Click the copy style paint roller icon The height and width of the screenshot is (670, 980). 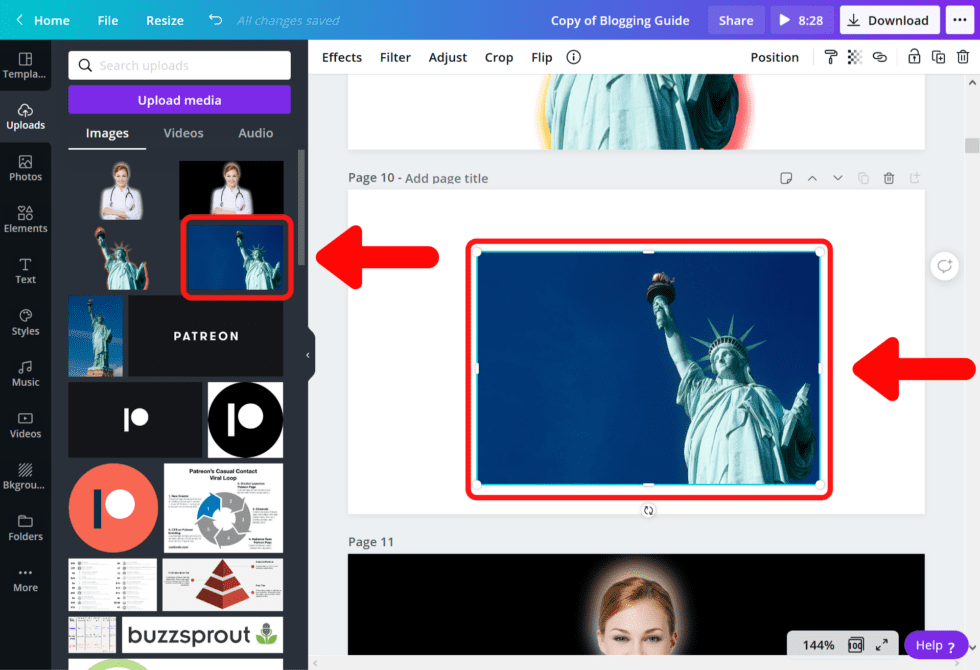831,58
